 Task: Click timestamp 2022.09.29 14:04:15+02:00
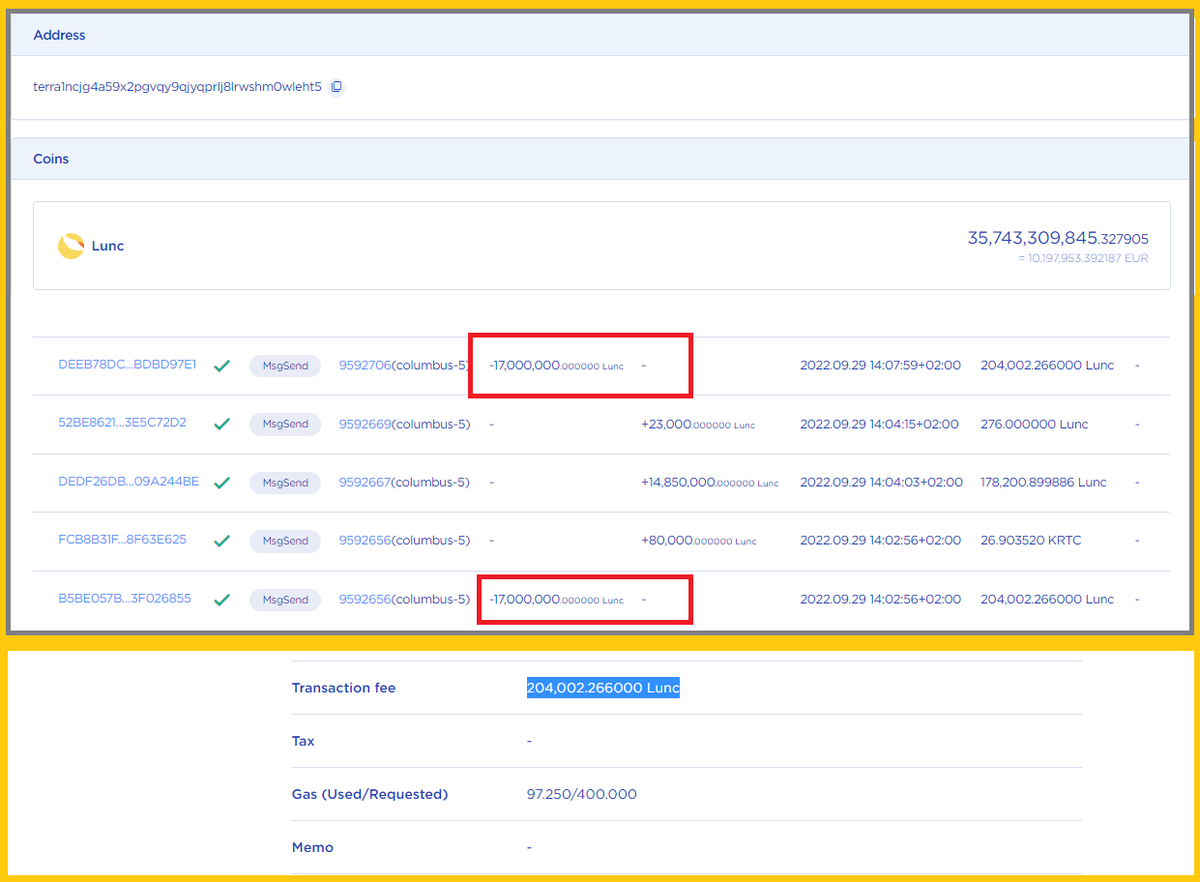point(879,424)
